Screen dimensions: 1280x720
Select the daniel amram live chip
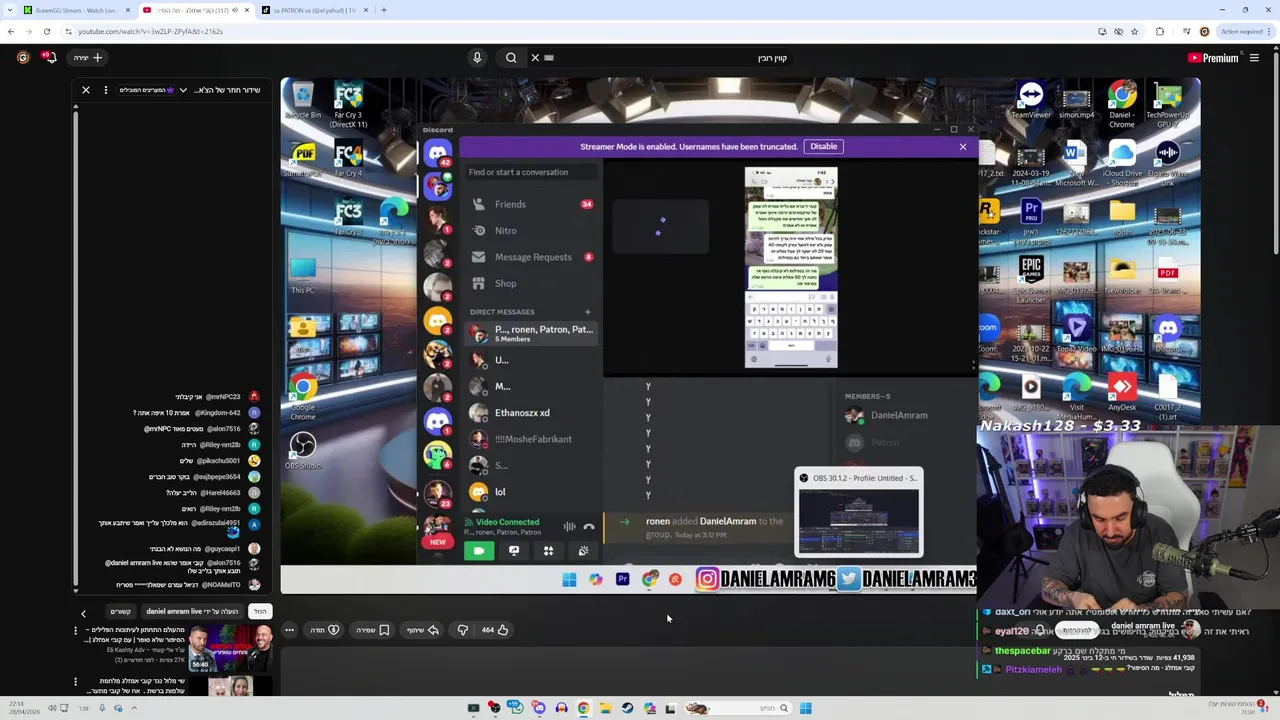[x=192, y=611]
